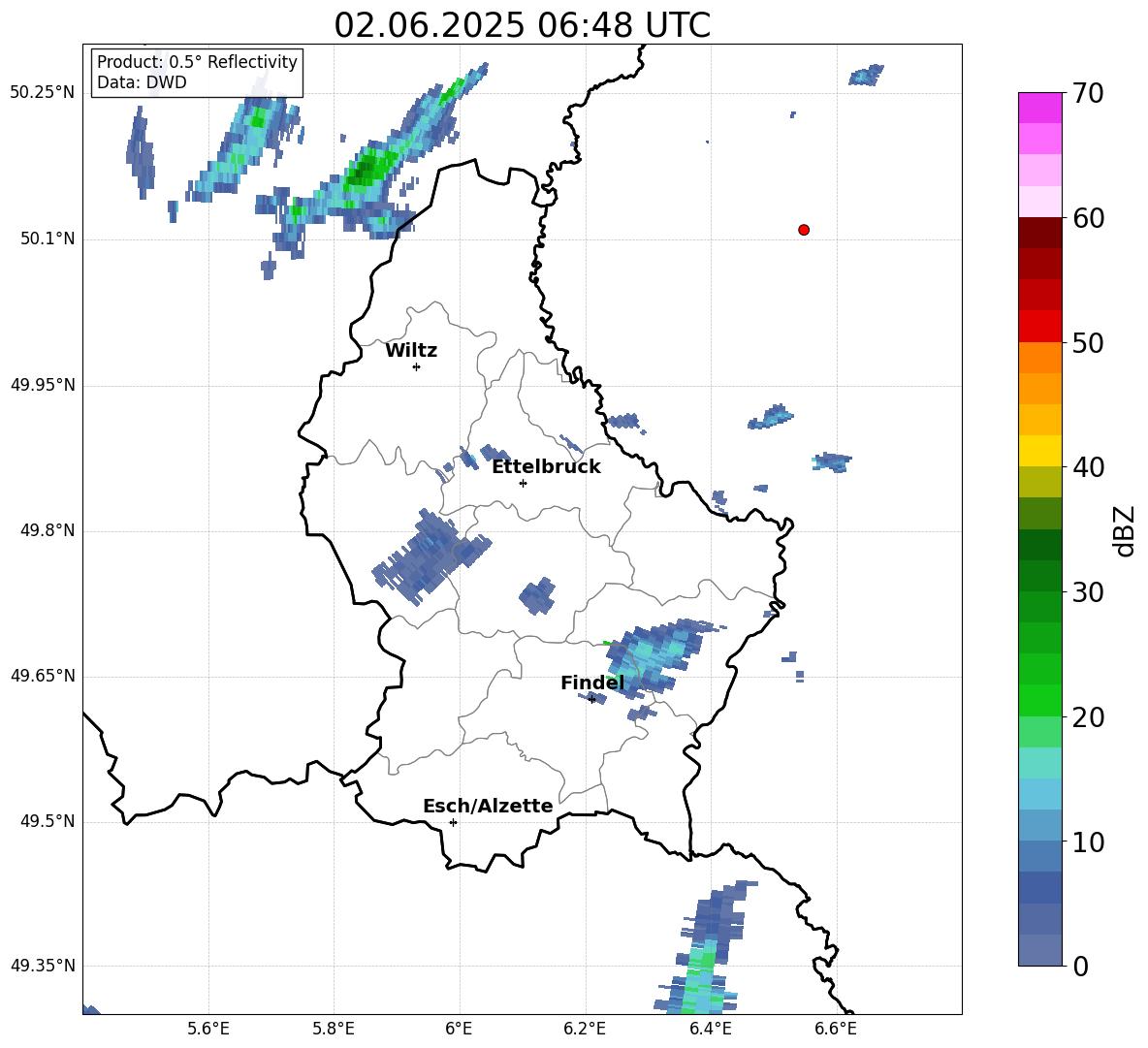Click the Esch/Alzette city label
Screen dimensions: 1148x1048
click(x=488, y=806)
